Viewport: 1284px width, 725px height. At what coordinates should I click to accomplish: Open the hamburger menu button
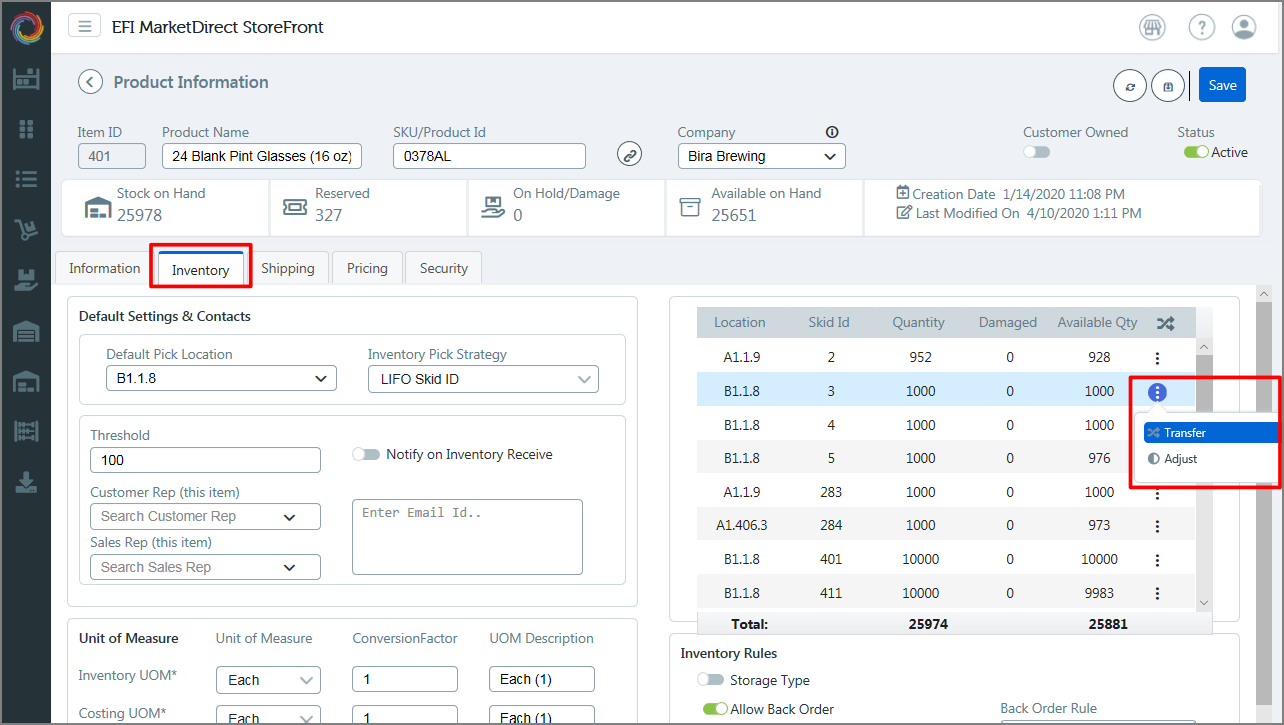click(x=85, y=26)
